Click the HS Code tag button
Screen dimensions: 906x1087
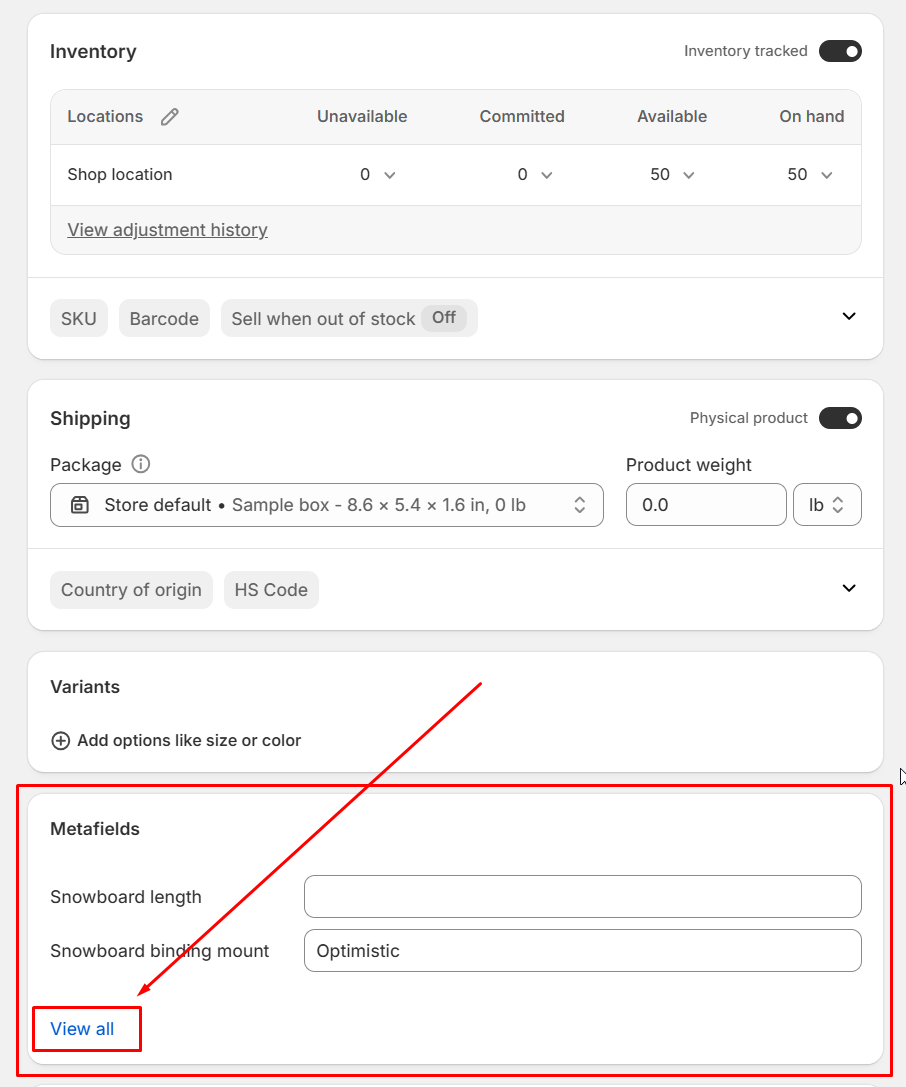coord(271,590)
